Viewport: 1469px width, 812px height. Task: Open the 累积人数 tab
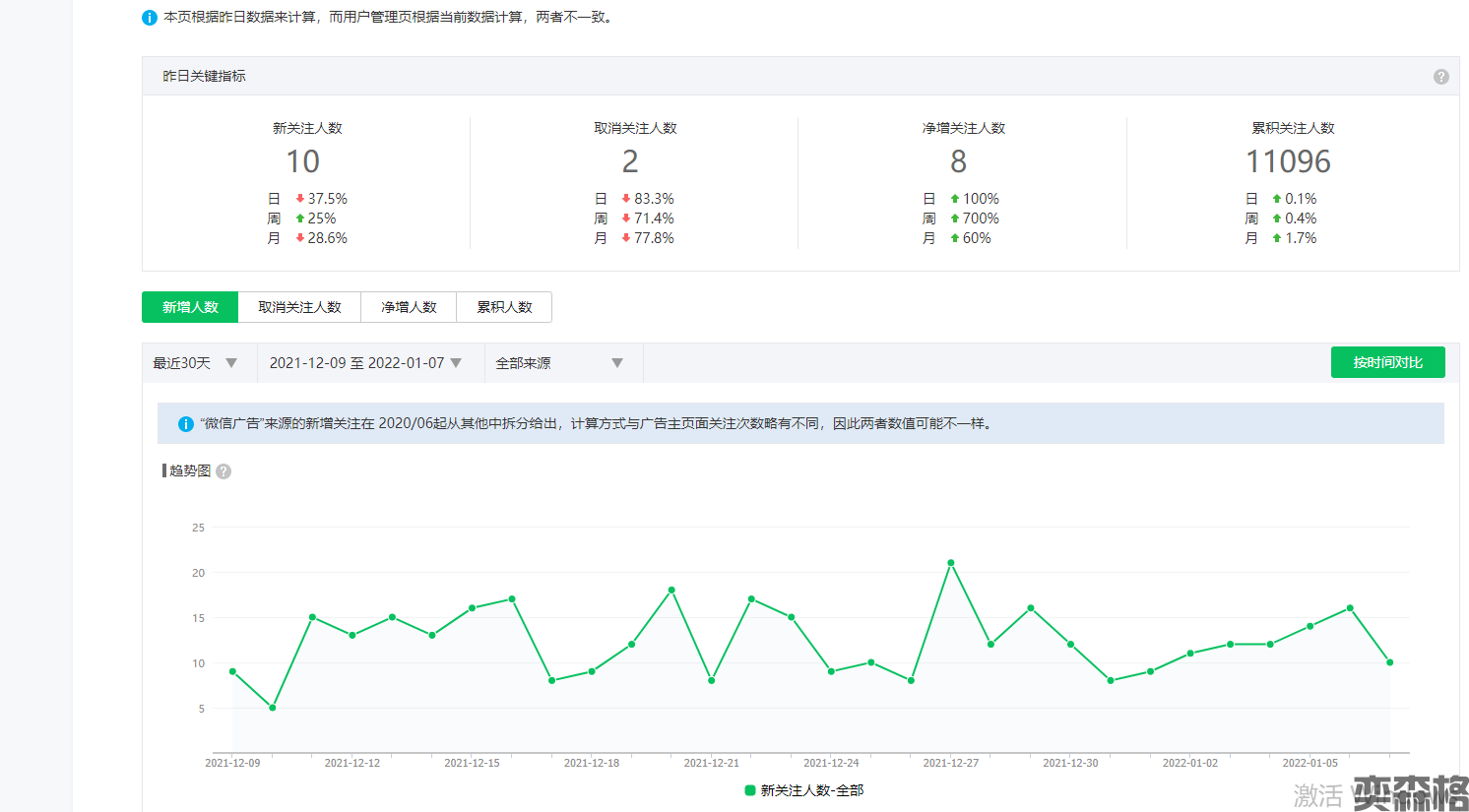504,307
